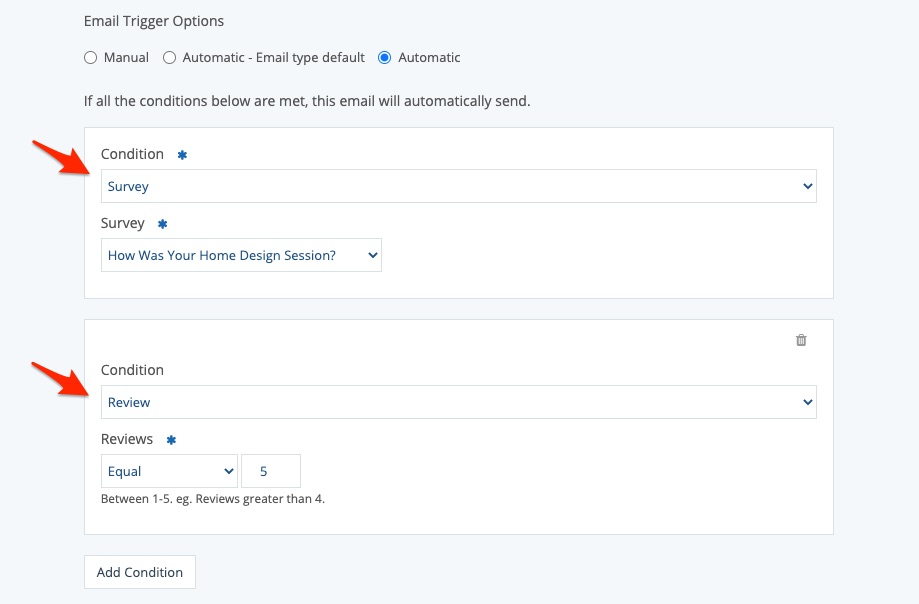Click the Reviews field label
The width and height of the screenshot is (919, 604).
(x=127, y=439)
